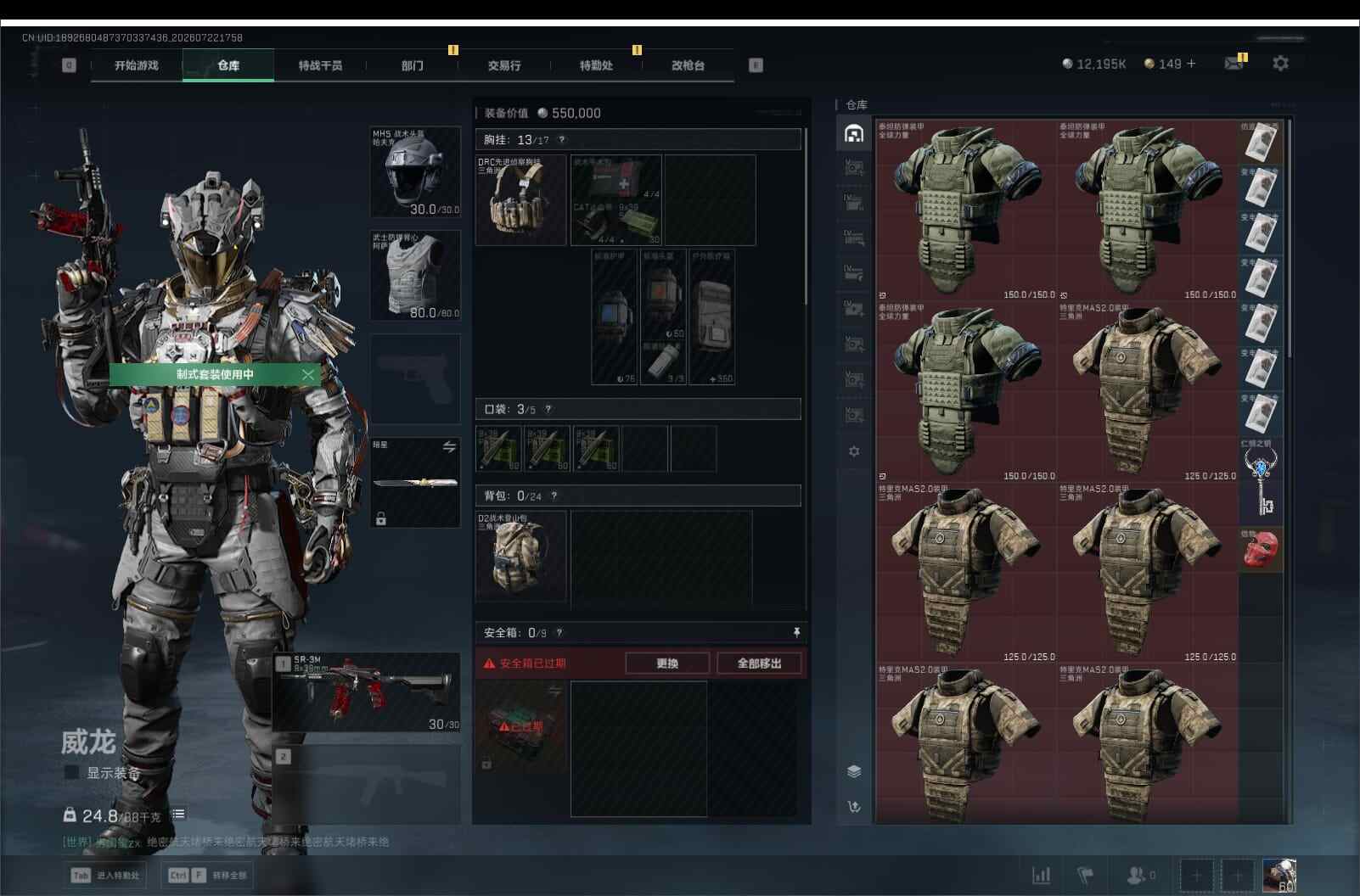The width and height of the screenshot is (1360, 896).
Task: Select the SR-3M primary weapon slot
Action: point(368,692)
